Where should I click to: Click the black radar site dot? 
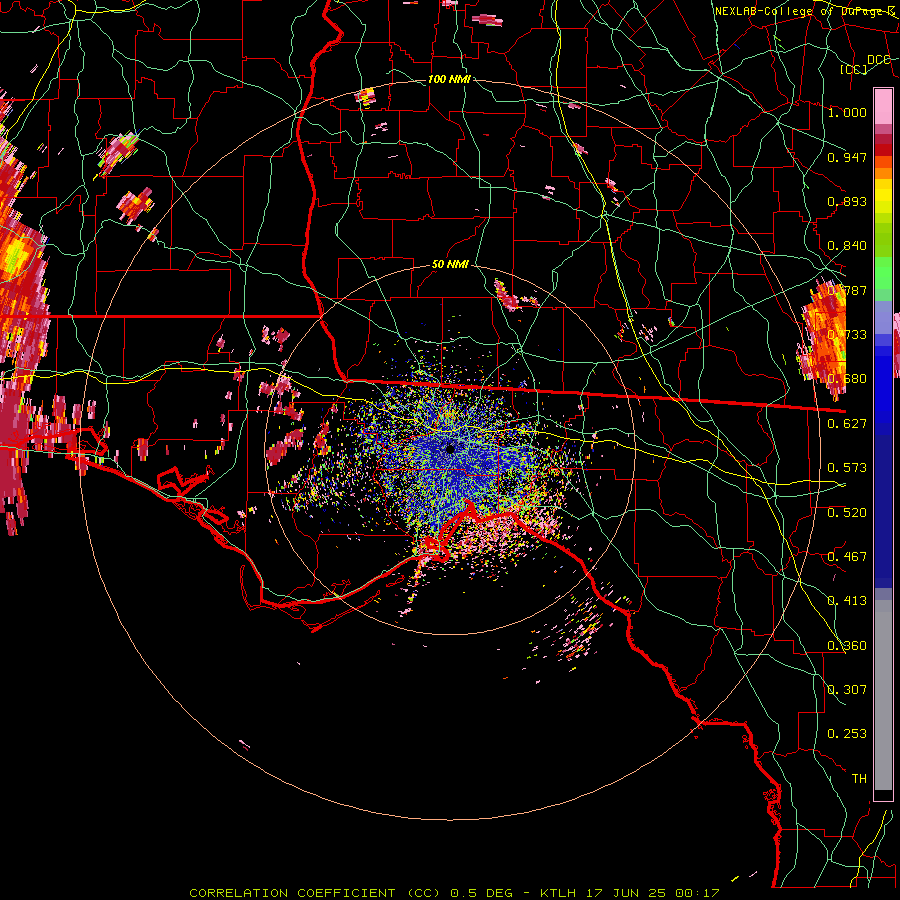(450, 449)
